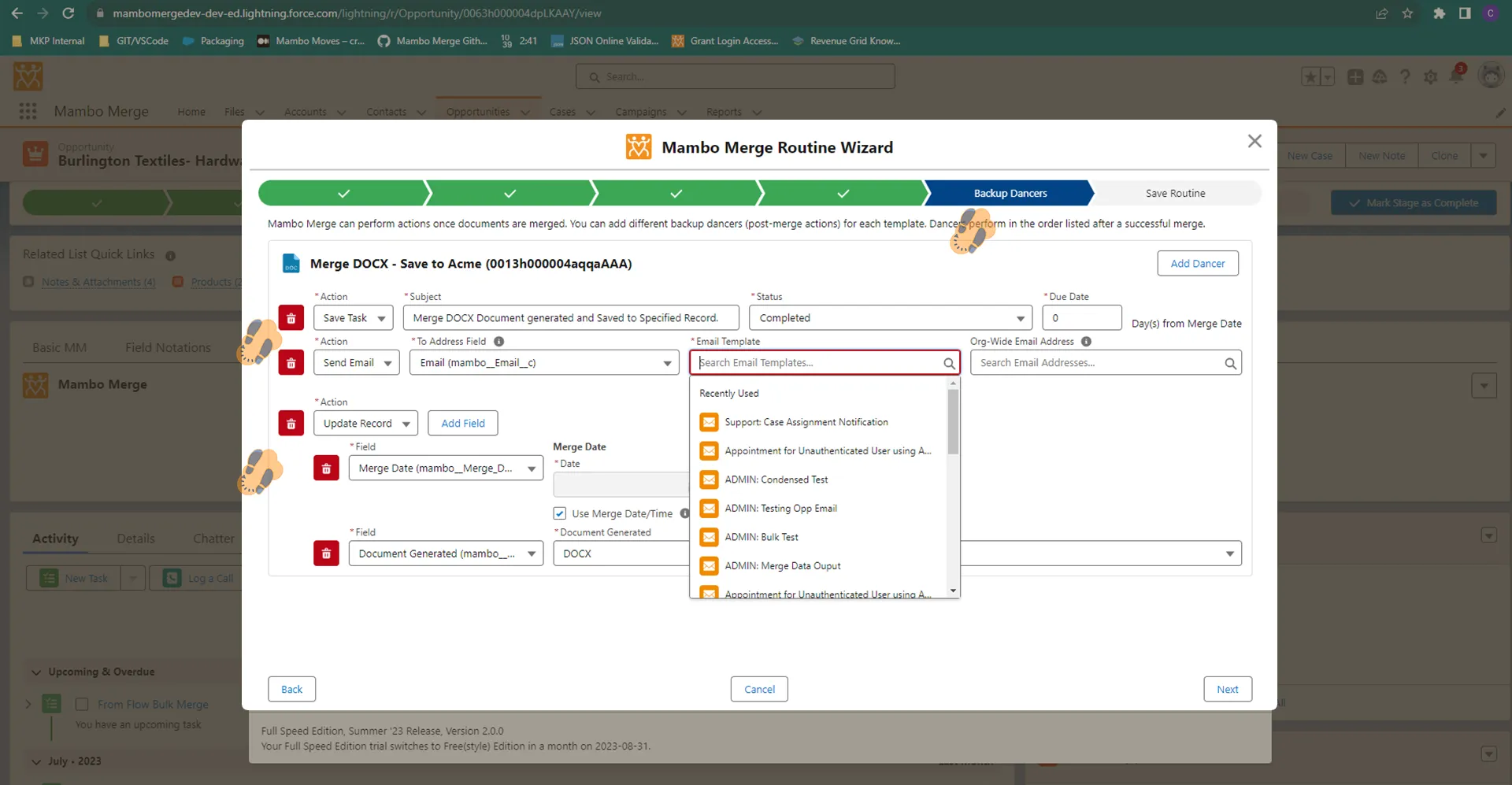
Task: Click the Back button in wizard
Action: tap(291, 689)
